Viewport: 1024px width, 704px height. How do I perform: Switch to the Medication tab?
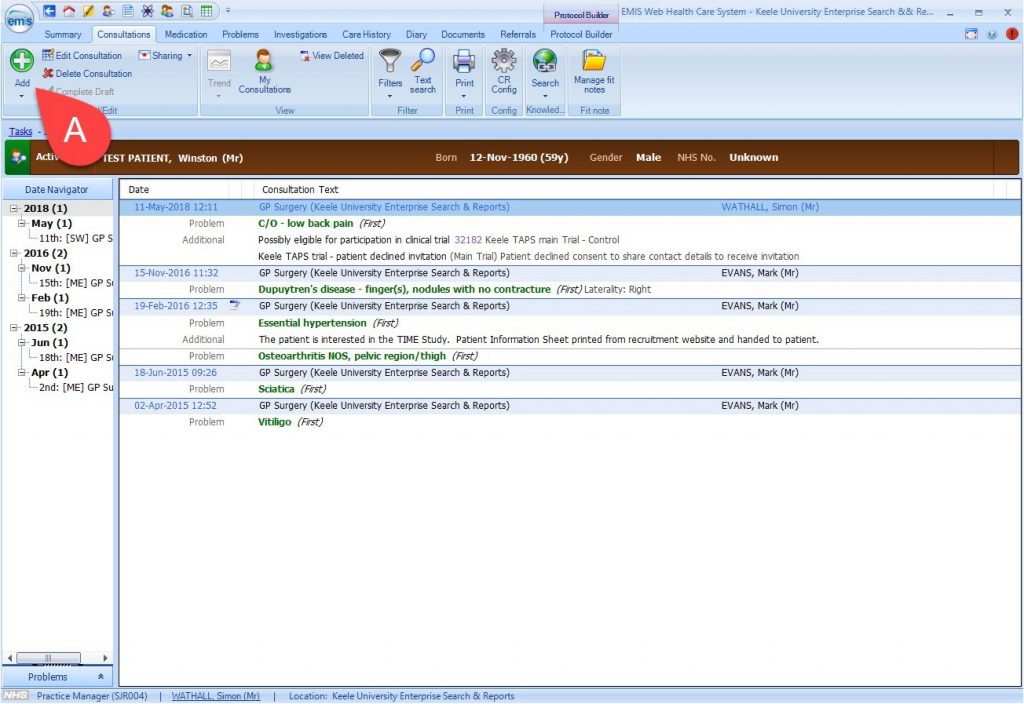click(185, 35)
